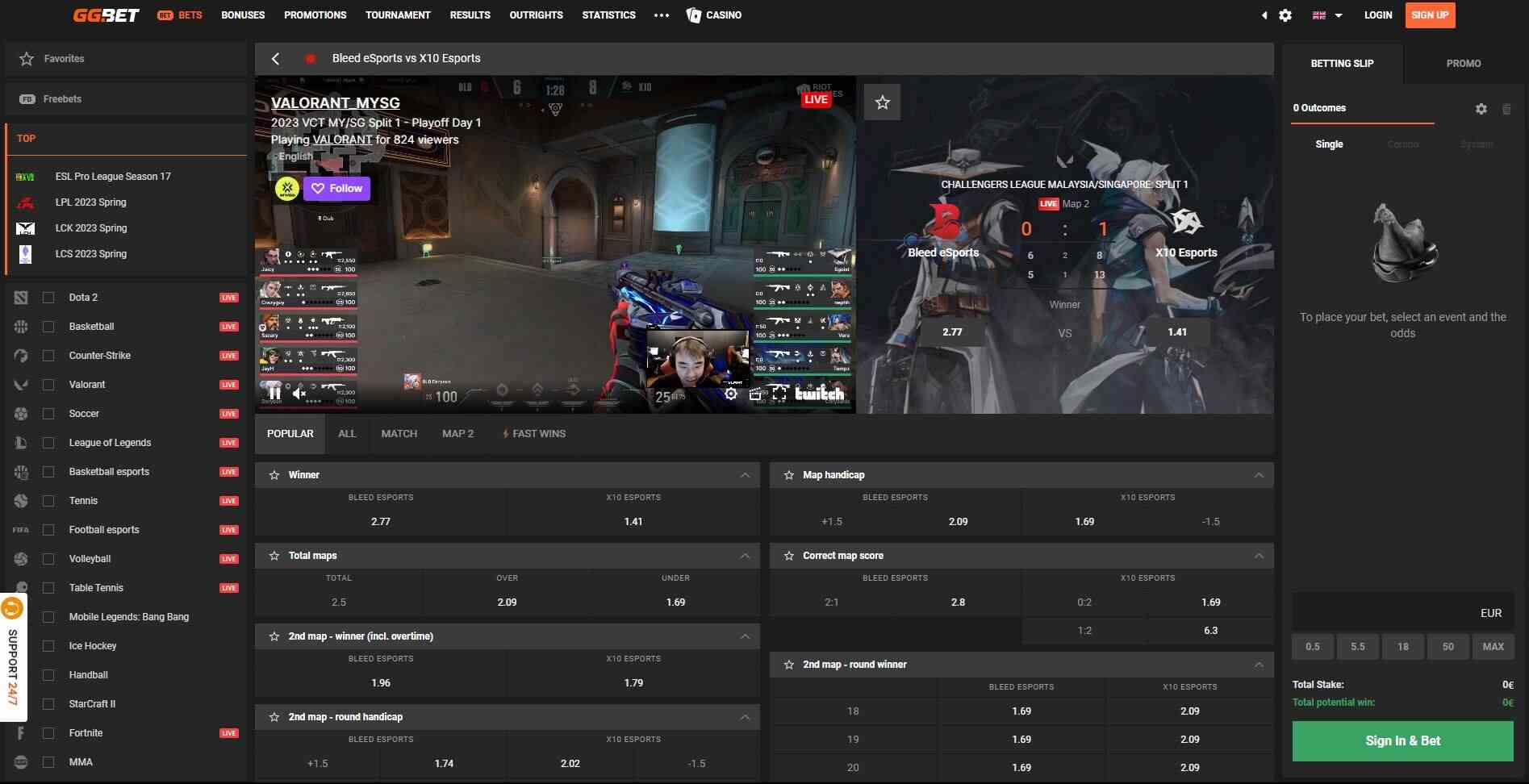Mute the stream volume
Image resolution: width=1529 pixels, height=784 pixels.
(x=299, y=393)
